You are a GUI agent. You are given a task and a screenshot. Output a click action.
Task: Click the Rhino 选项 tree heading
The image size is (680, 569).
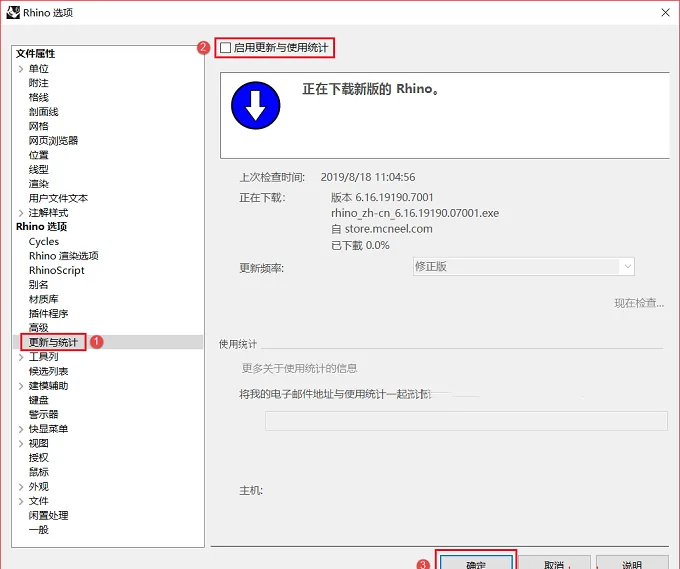click(42, 227)
